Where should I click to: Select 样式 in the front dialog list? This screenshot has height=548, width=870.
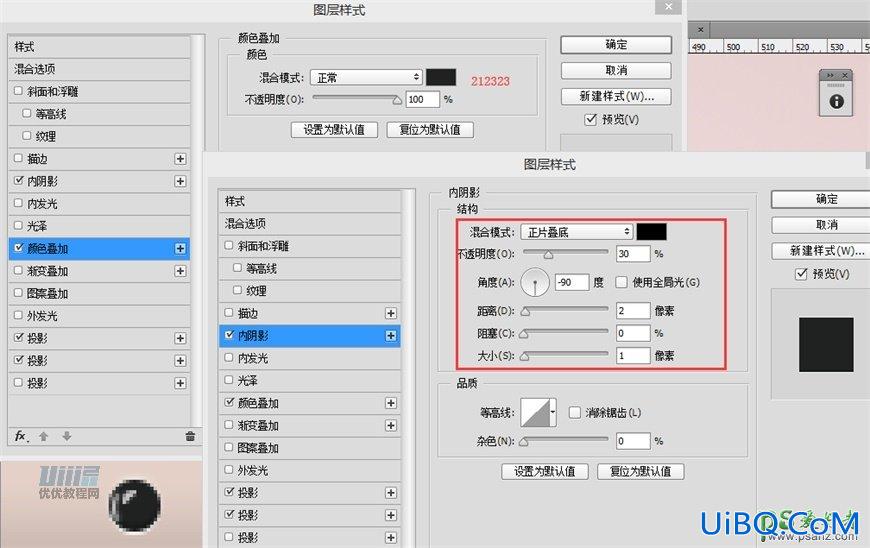(310, 201)
